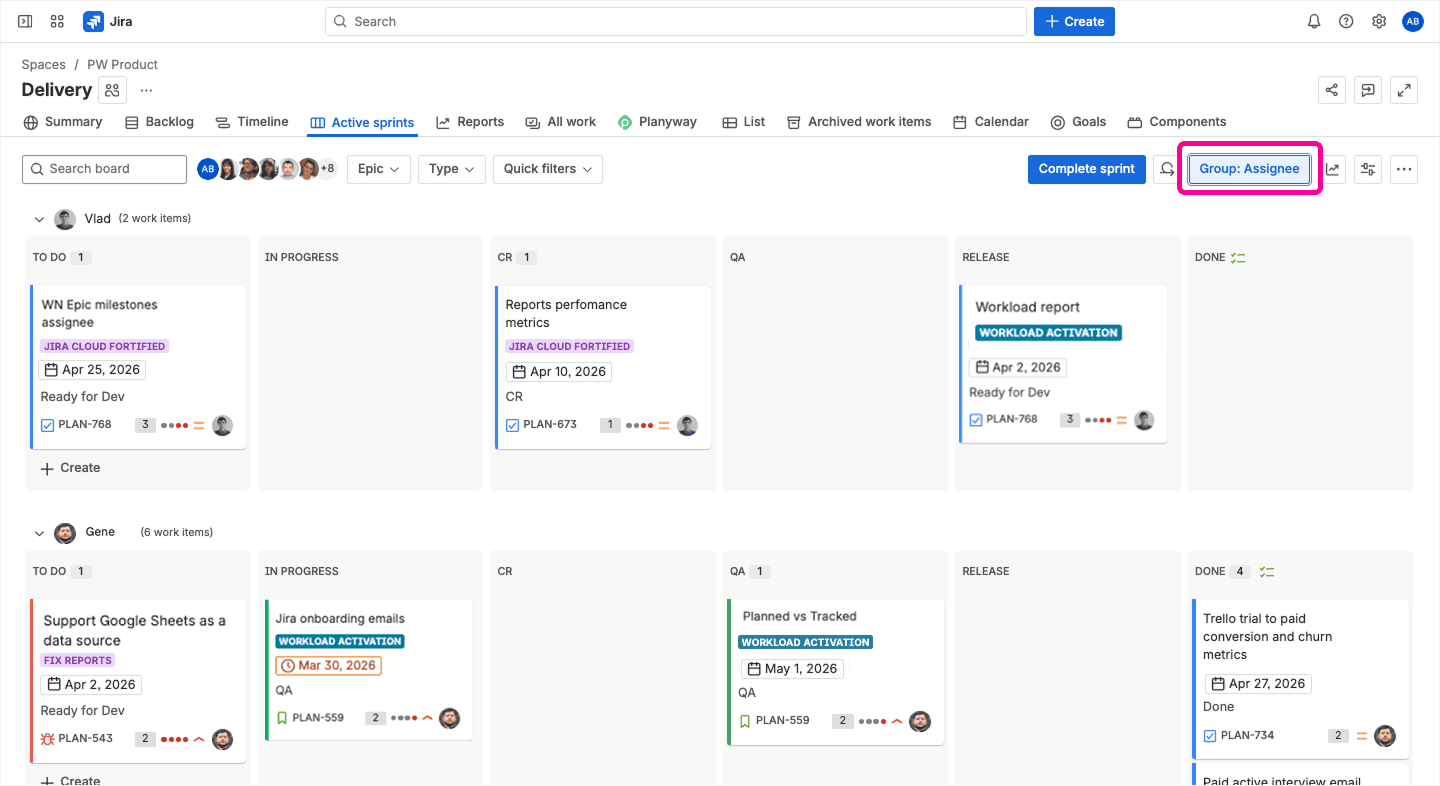The width and height of the screenshot is (1440, 786).
Task: Click the help question mark icon
Action: 1346,21
